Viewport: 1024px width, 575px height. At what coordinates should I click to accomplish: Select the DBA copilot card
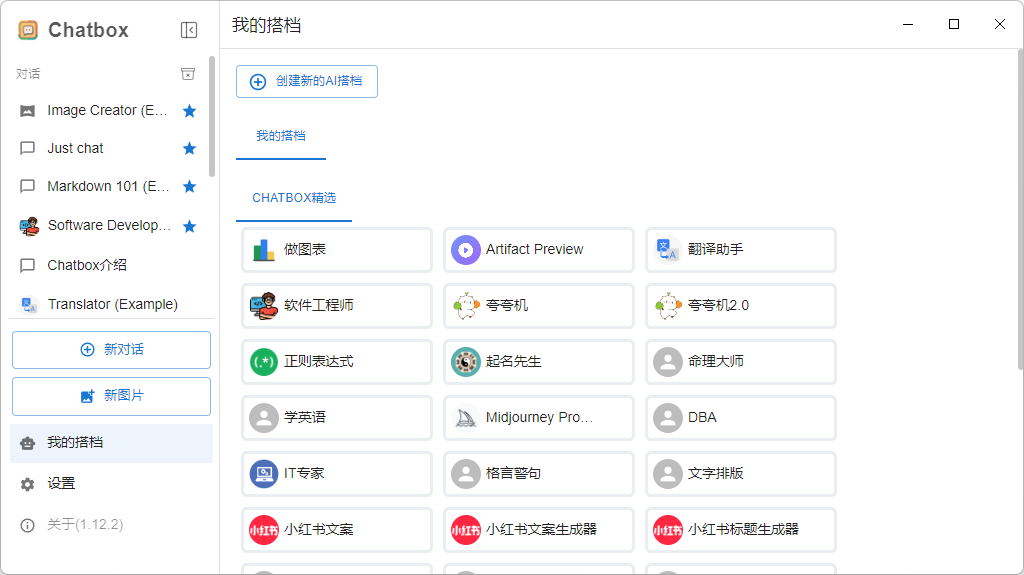[741, 418]
